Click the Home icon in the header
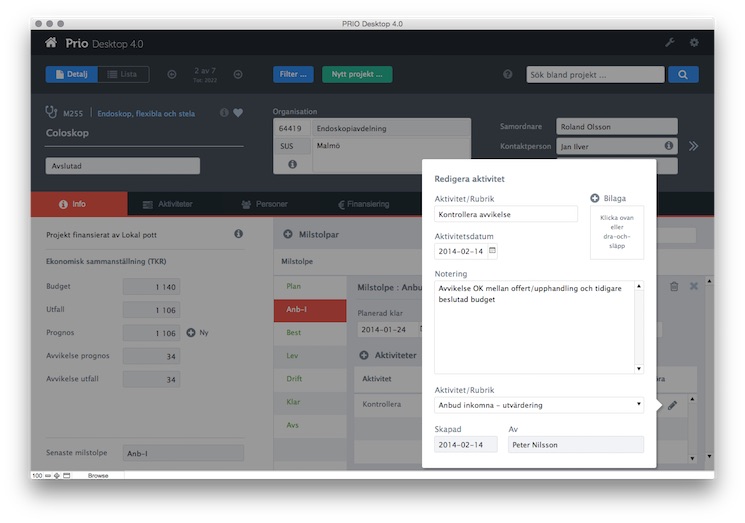745x523 pixels. 51,43
